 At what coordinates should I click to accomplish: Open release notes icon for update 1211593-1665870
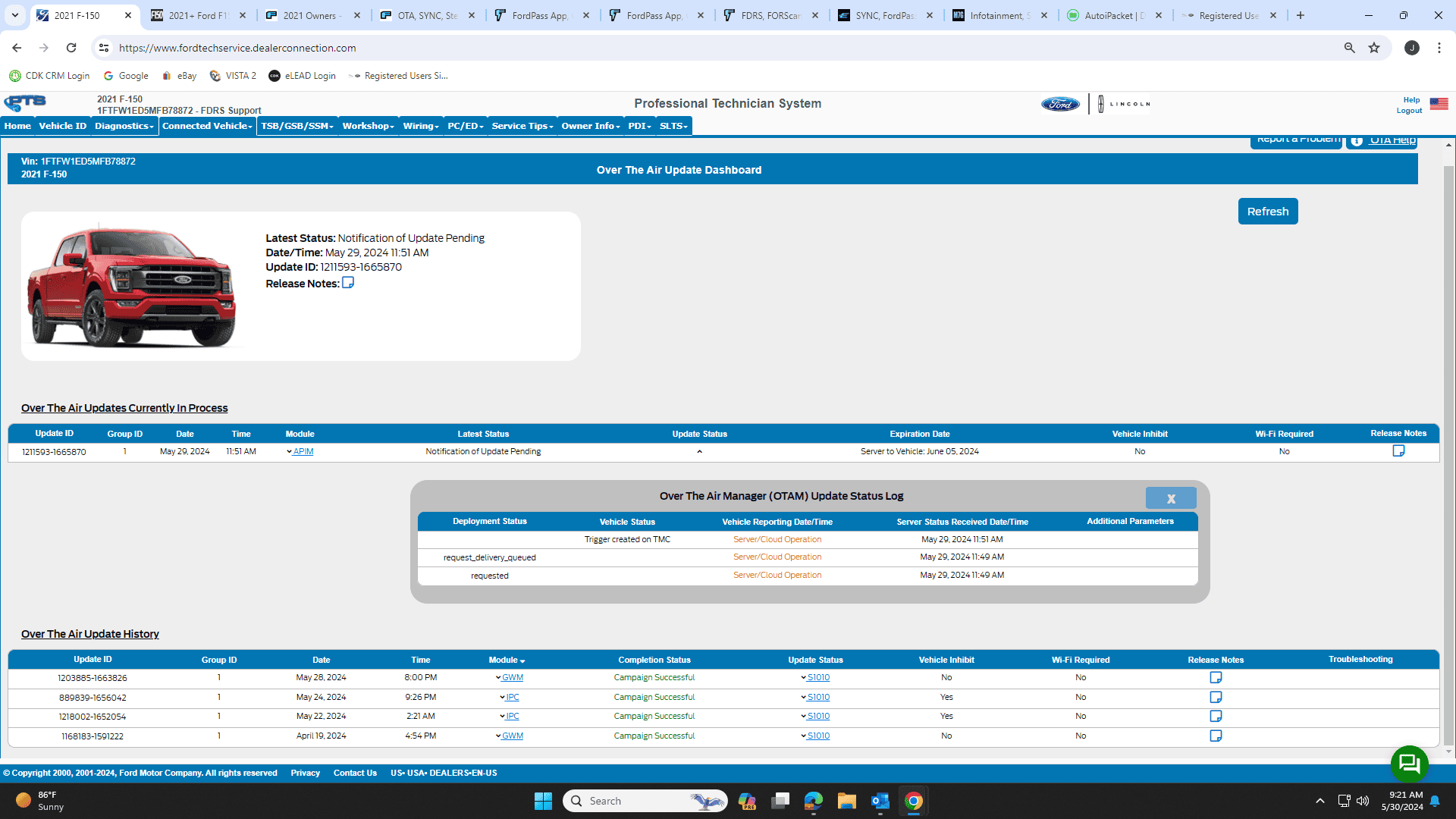(x=1398, y=451)
